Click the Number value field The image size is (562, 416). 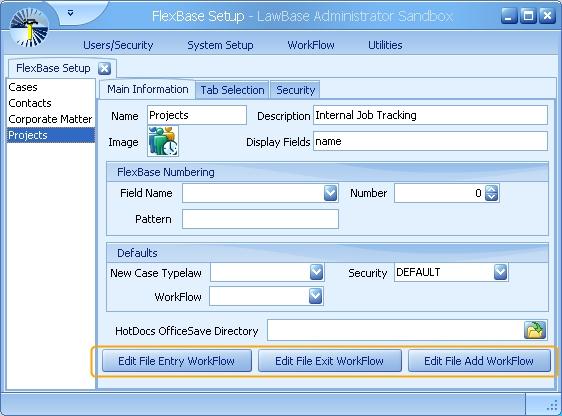pyautogui.click(x=439, y=193)
